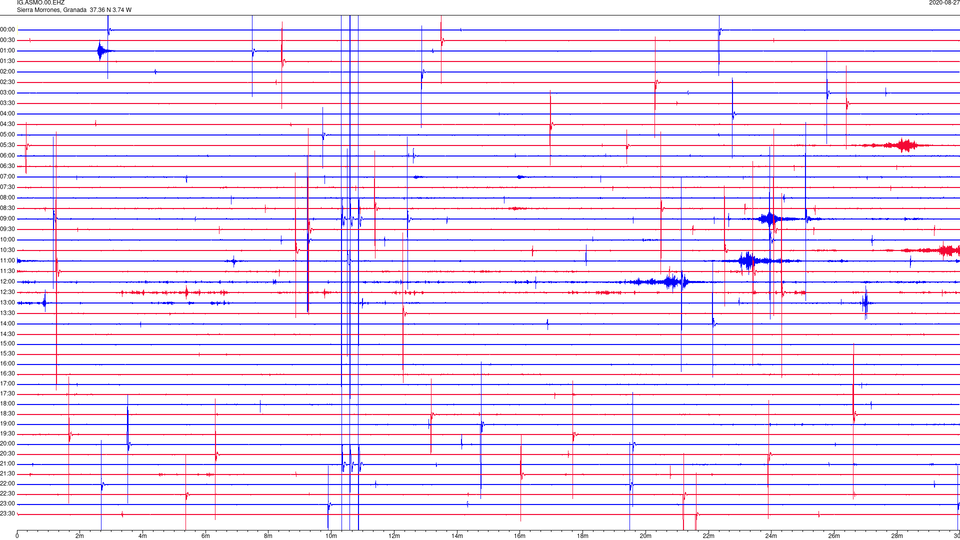Select the 15:00 trace time label
960x540 pixels.
(8, 344)
